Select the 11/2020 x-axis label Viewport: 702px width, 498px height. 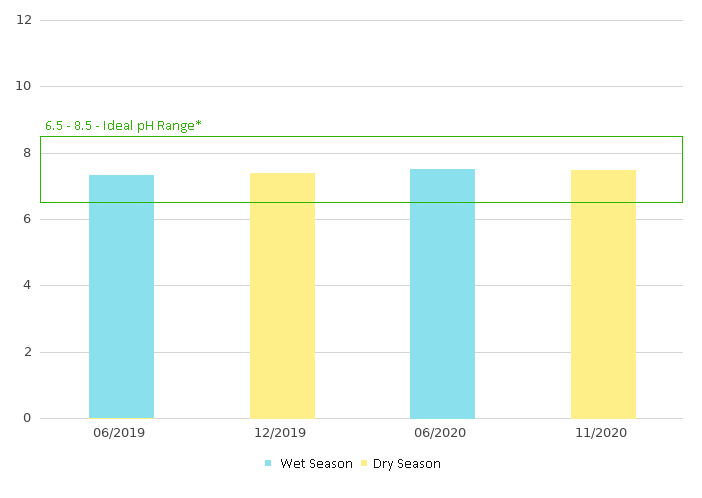click(603, 433)
